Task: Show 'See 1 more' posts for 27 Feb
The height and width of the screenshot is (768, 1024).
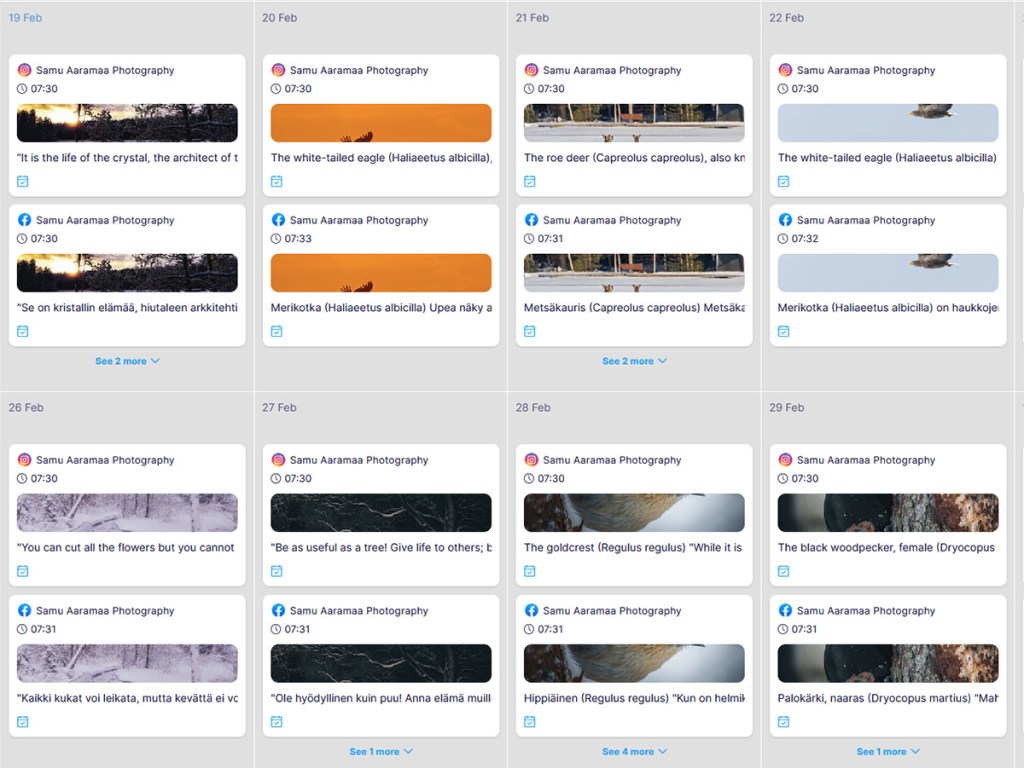Action: (x=381, y=751)
